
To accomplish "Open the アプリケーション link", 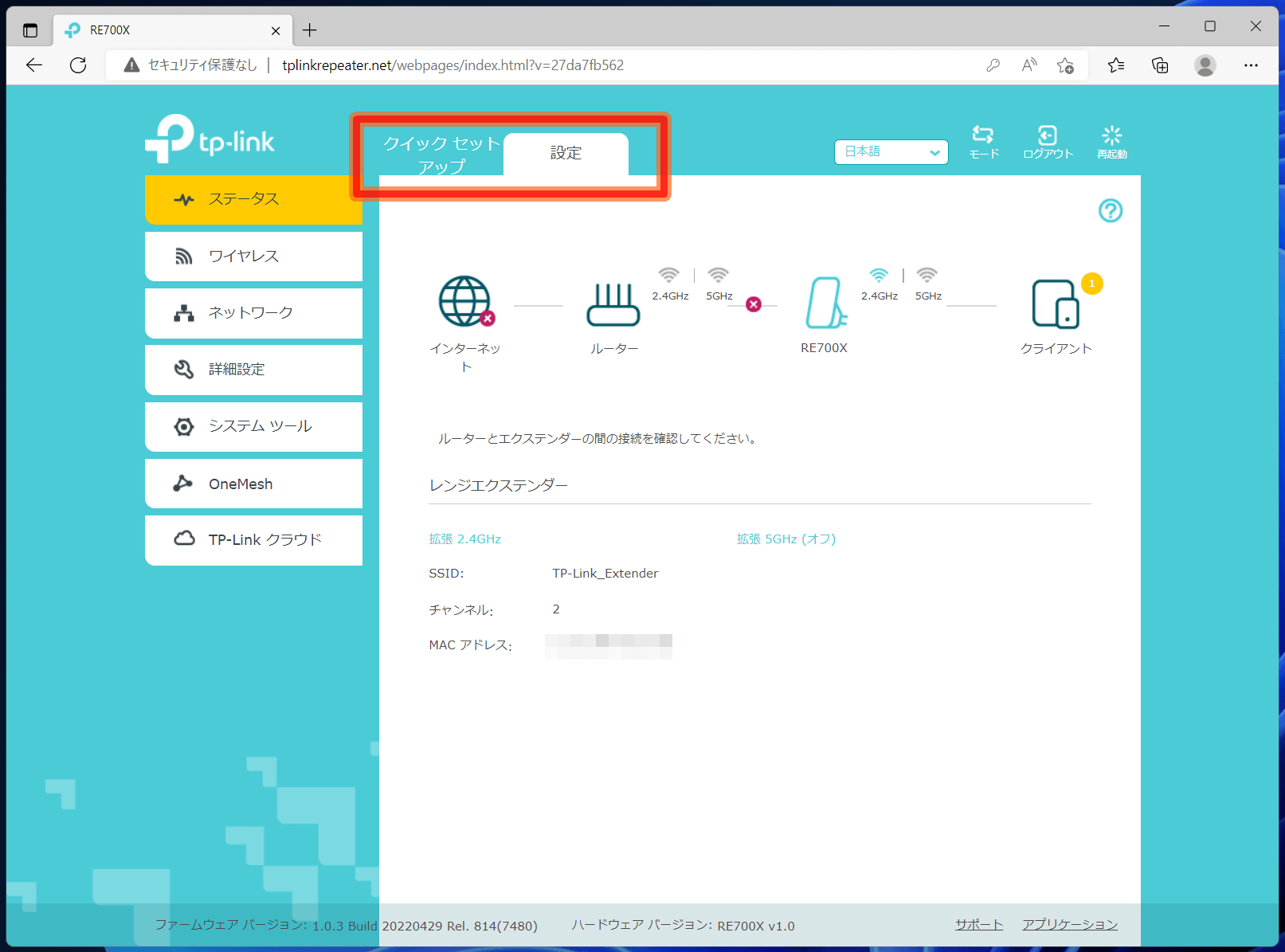I will (x=1070, y=924).
